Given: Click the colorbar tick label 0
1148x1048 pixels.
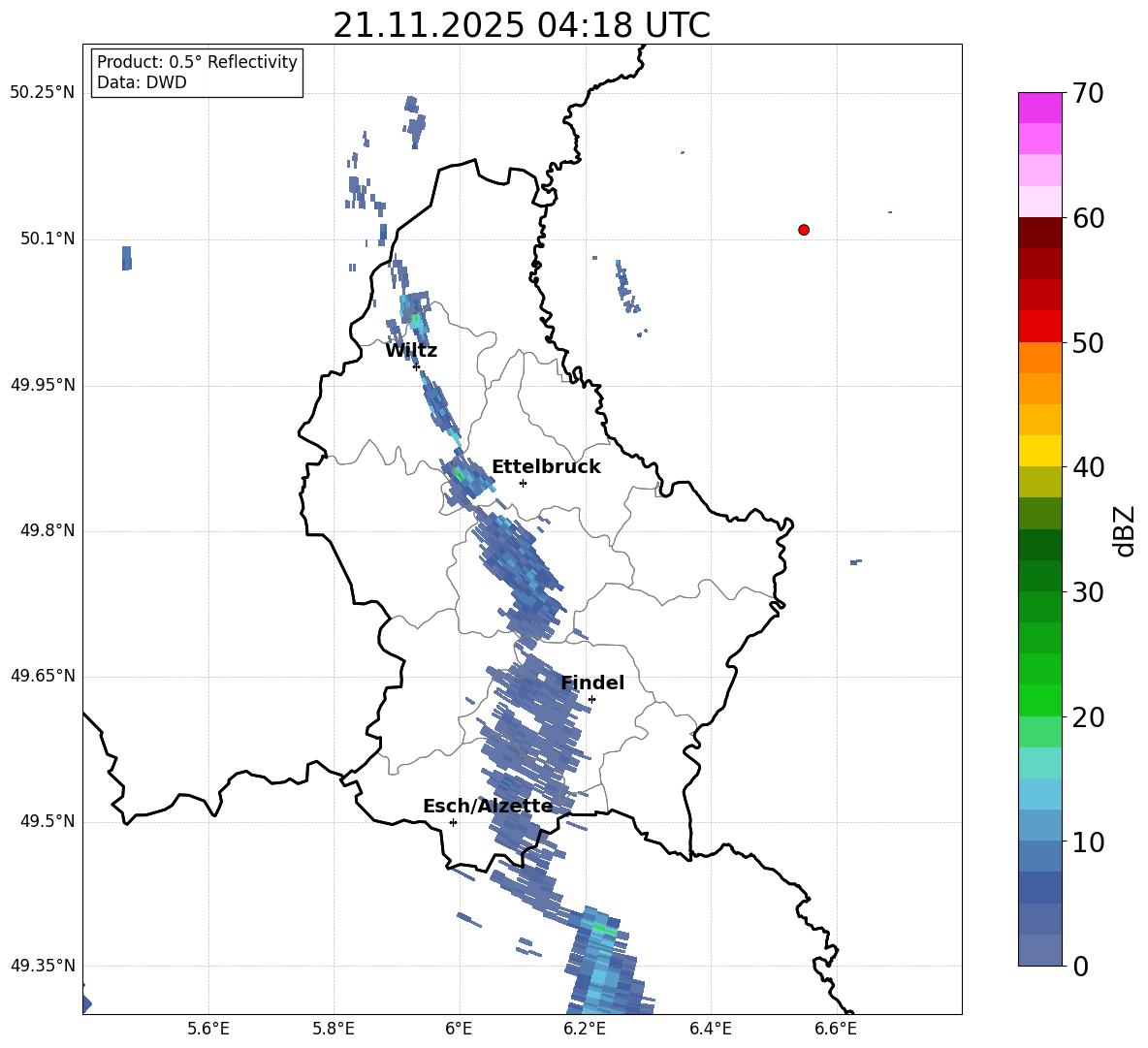Looking at the screenshot, I should 1080,967.
